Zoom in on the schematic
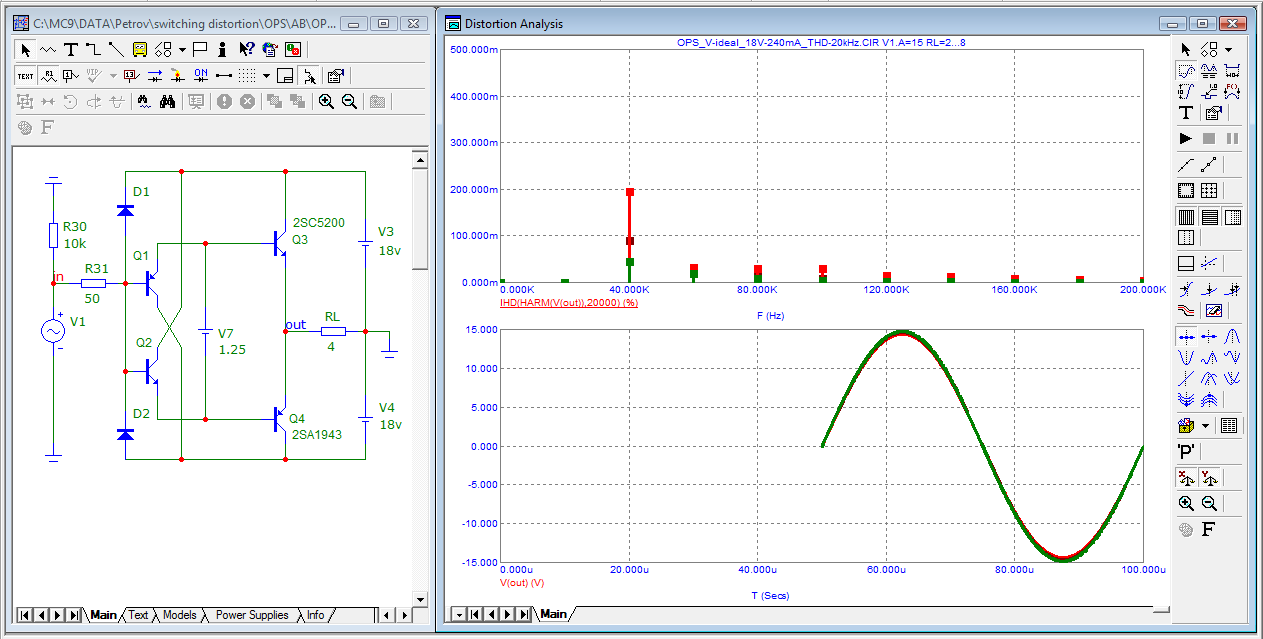 click(x=326, y=101)
